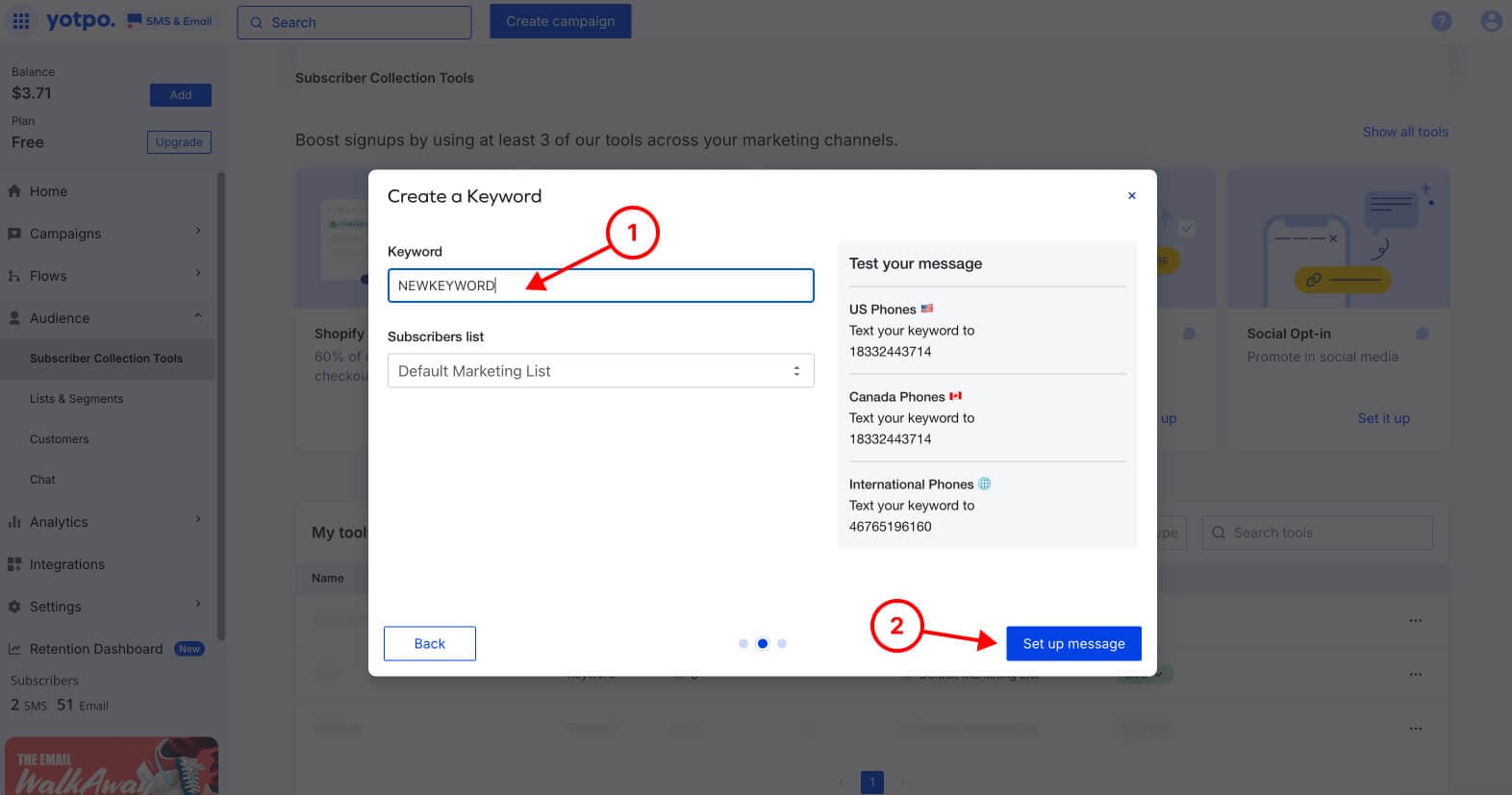
Task: Click the Analytics bar chart icon
Action: coord(14,522)
